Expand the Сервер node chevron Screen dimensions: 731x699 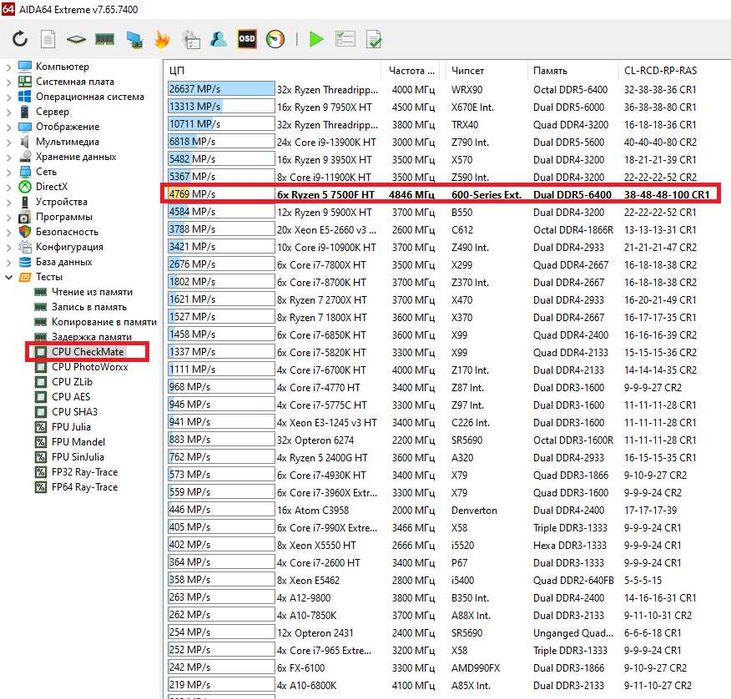[x=9, y=112]
